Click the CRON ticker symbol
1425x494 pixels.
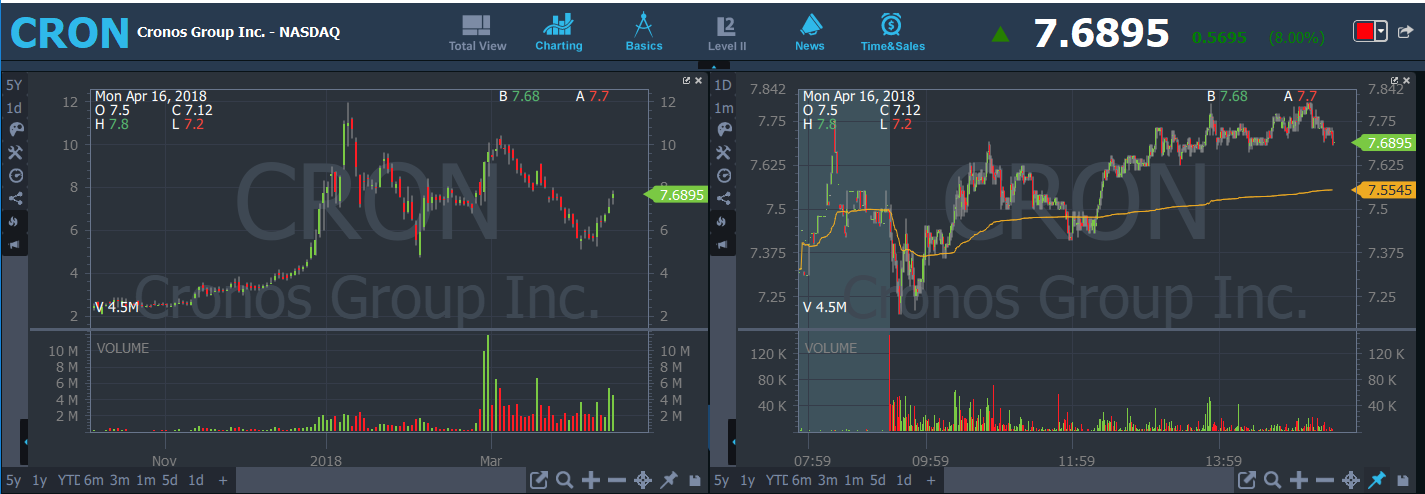(x=70, y=33)
